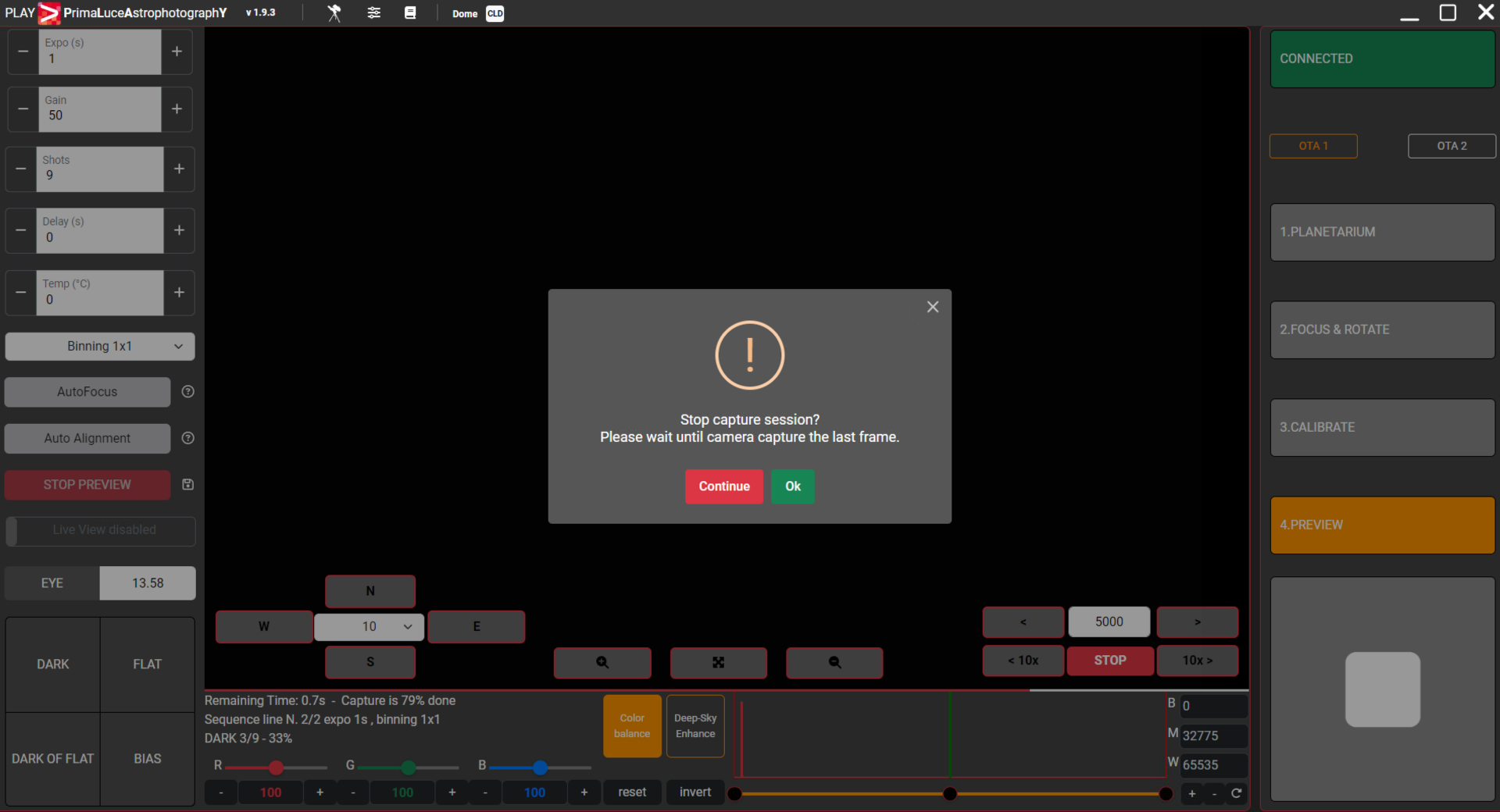Move focuser inward with < button
This screenshot has height=812, width=1500.
tap(1023, 622)
